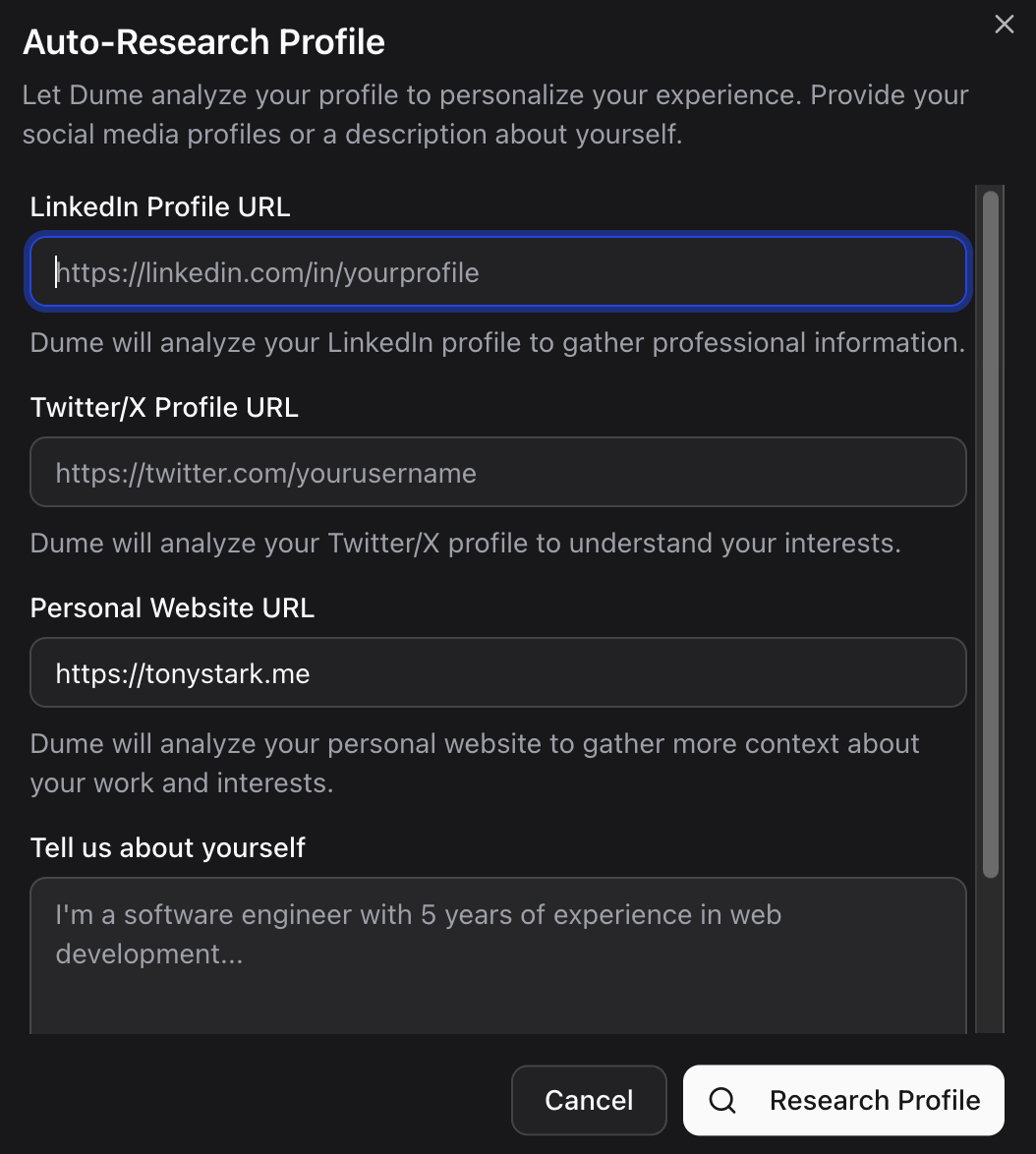
Task: Click the twitter.com placeholder text
Action: click(x=265, y=473)
